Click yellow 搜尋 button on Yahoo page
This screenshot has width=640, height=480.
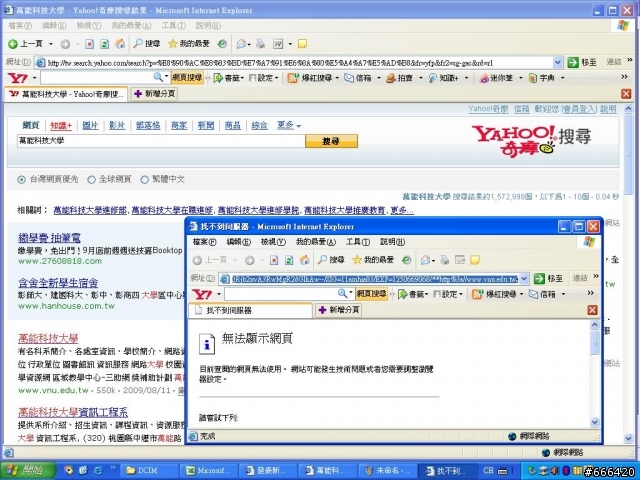coord(331,141)
